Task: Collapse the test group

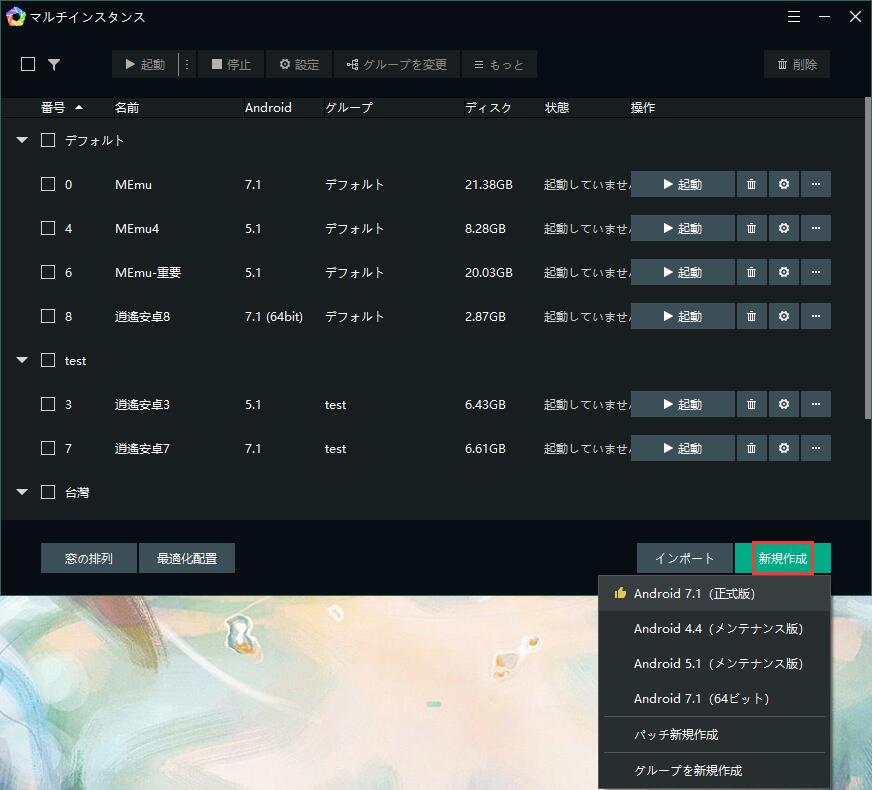Action: tap(21, 360)
